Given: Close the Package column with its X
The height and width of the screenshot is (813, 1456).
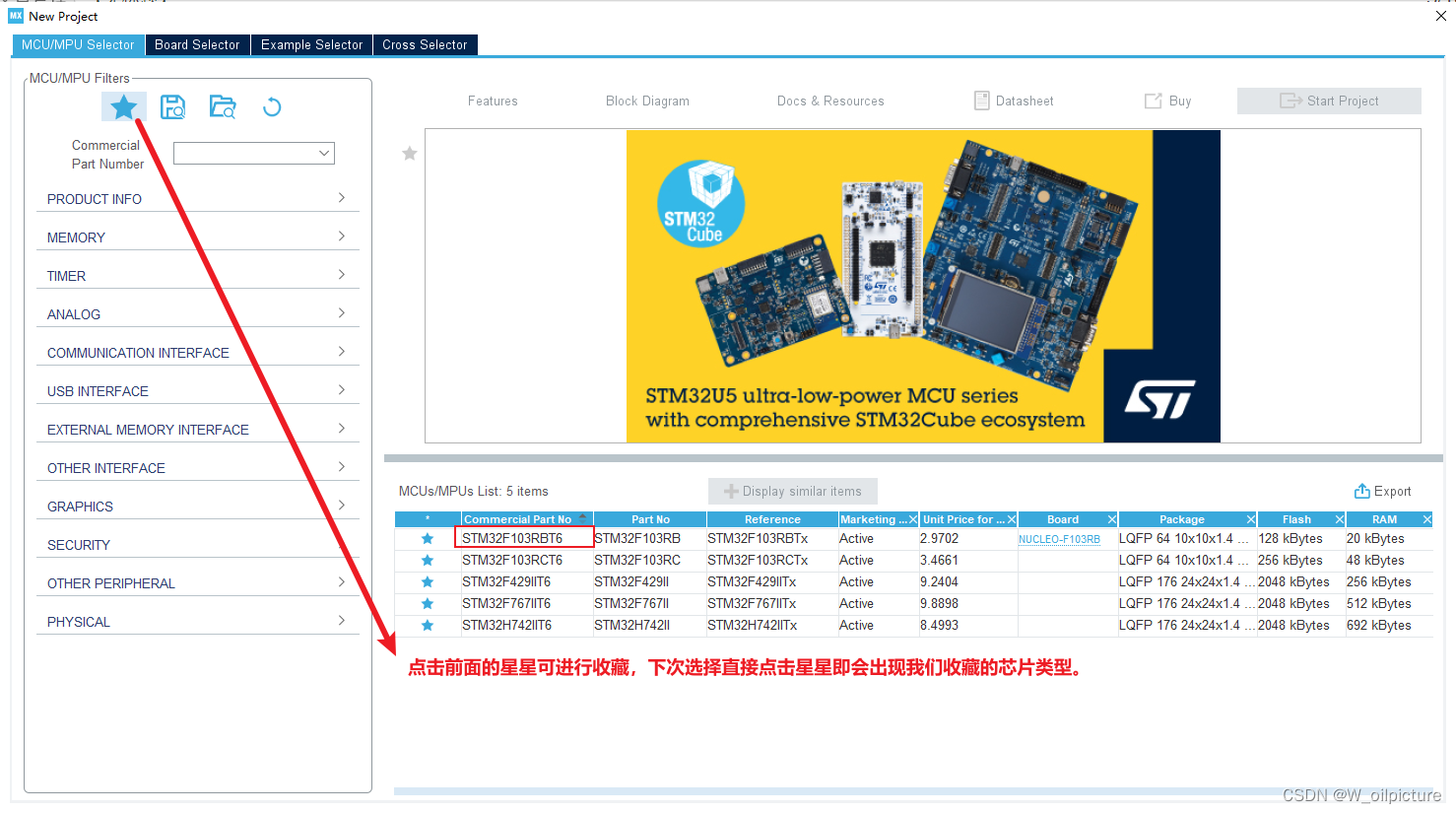Looking at the screenshot, I should click(1251, 519).
